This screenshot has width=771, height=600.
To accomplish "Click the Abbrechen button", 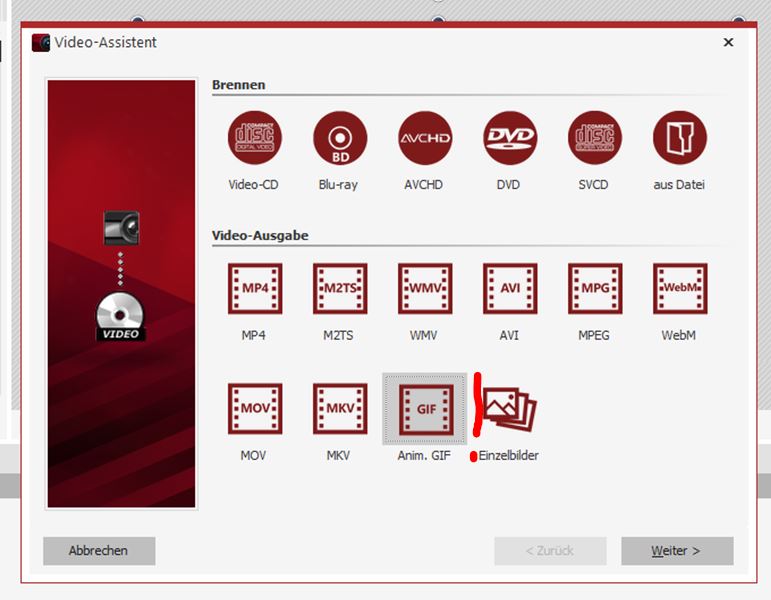I will (x=98, y=551).
